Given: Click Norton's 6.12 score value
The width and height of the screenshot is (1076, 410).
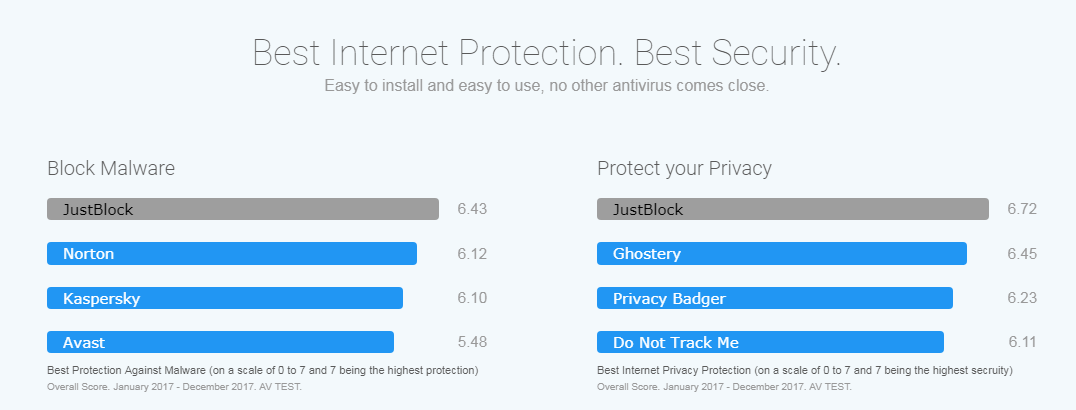Looking at the screenshot, I should click(x=472, y=254).
